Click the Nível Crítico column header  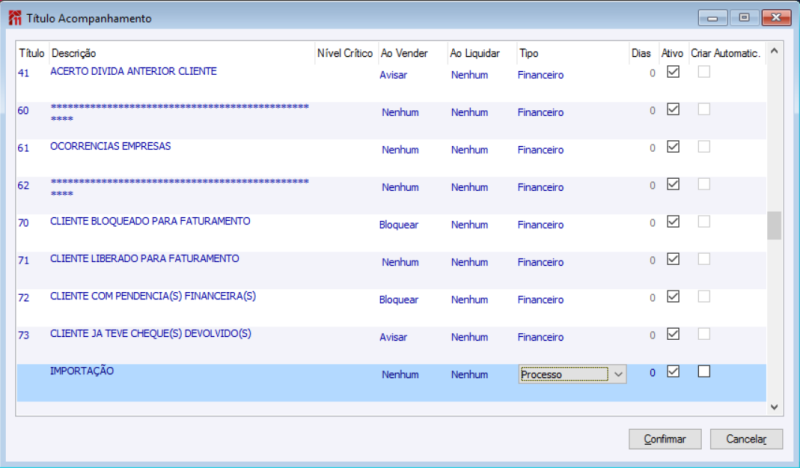345,53
